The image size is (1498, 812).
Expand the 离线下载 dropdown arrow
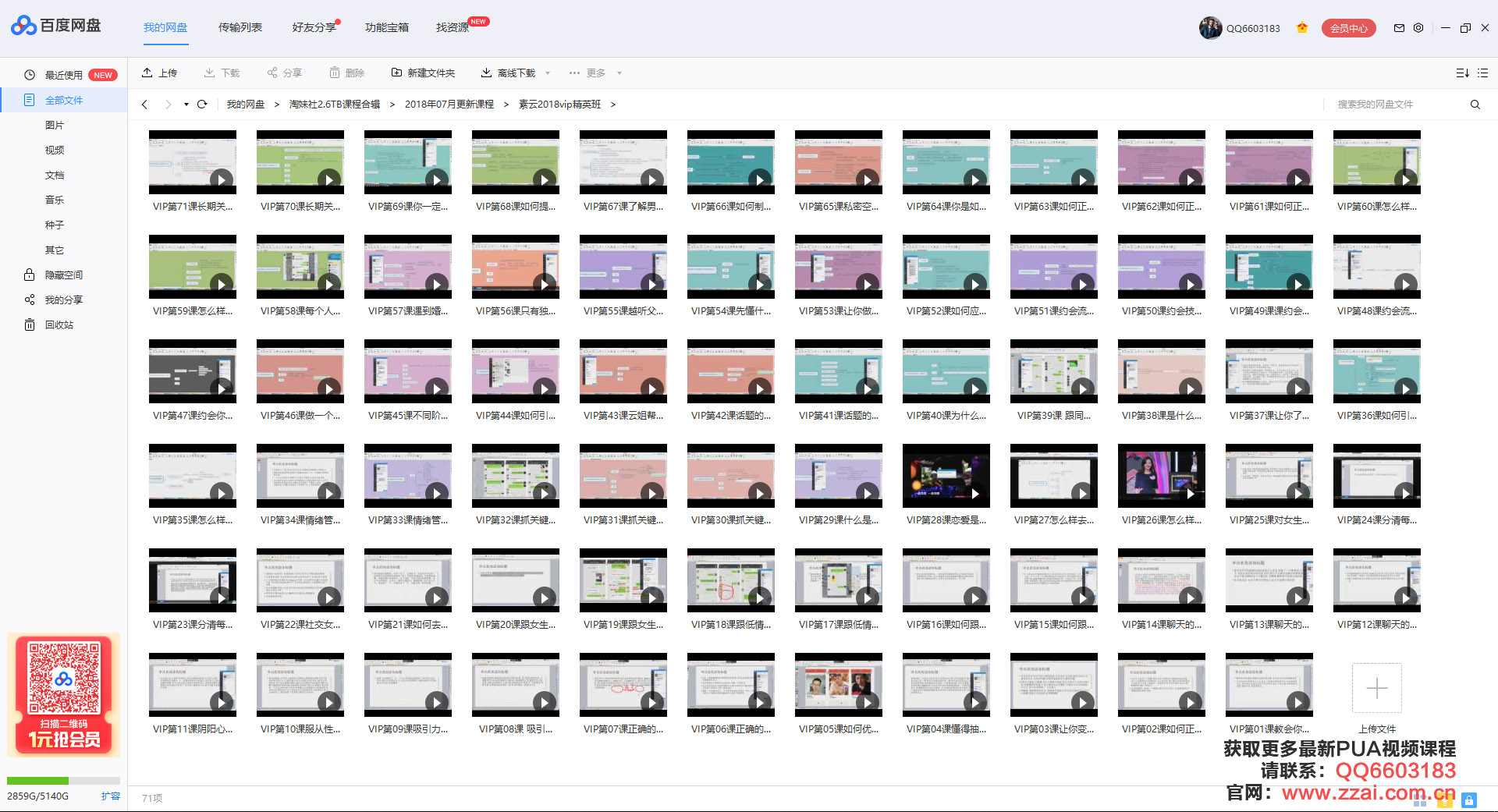(548, 73)
